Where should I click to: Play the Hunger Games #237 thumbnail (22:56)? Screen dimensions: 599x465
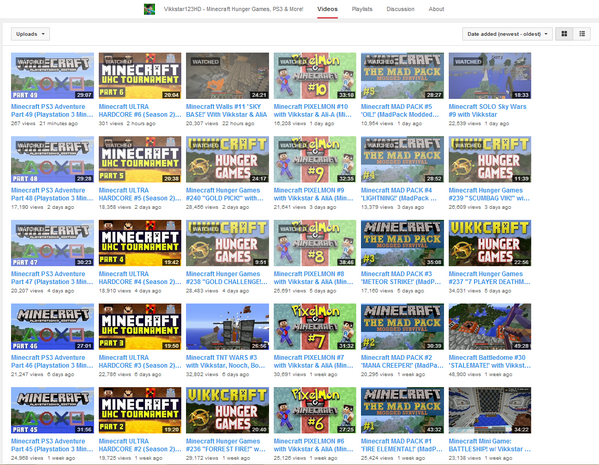pos(490,243)
